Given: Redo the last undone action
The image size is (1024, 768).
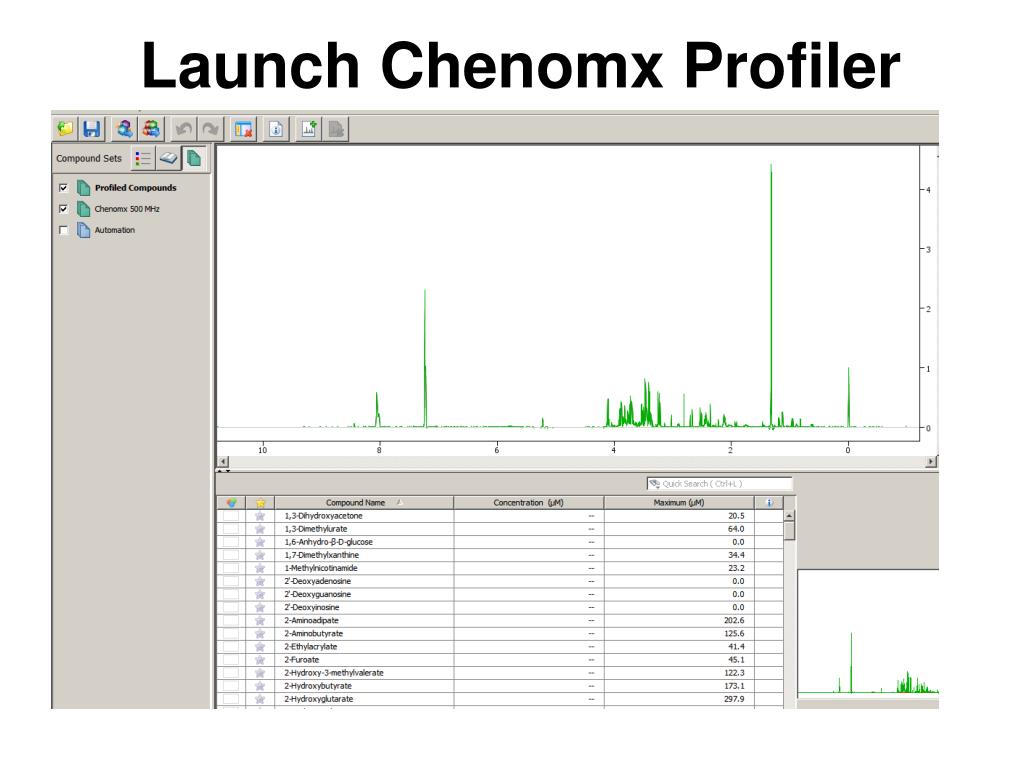Looking at the screenshot, I should tap(210, 129).
